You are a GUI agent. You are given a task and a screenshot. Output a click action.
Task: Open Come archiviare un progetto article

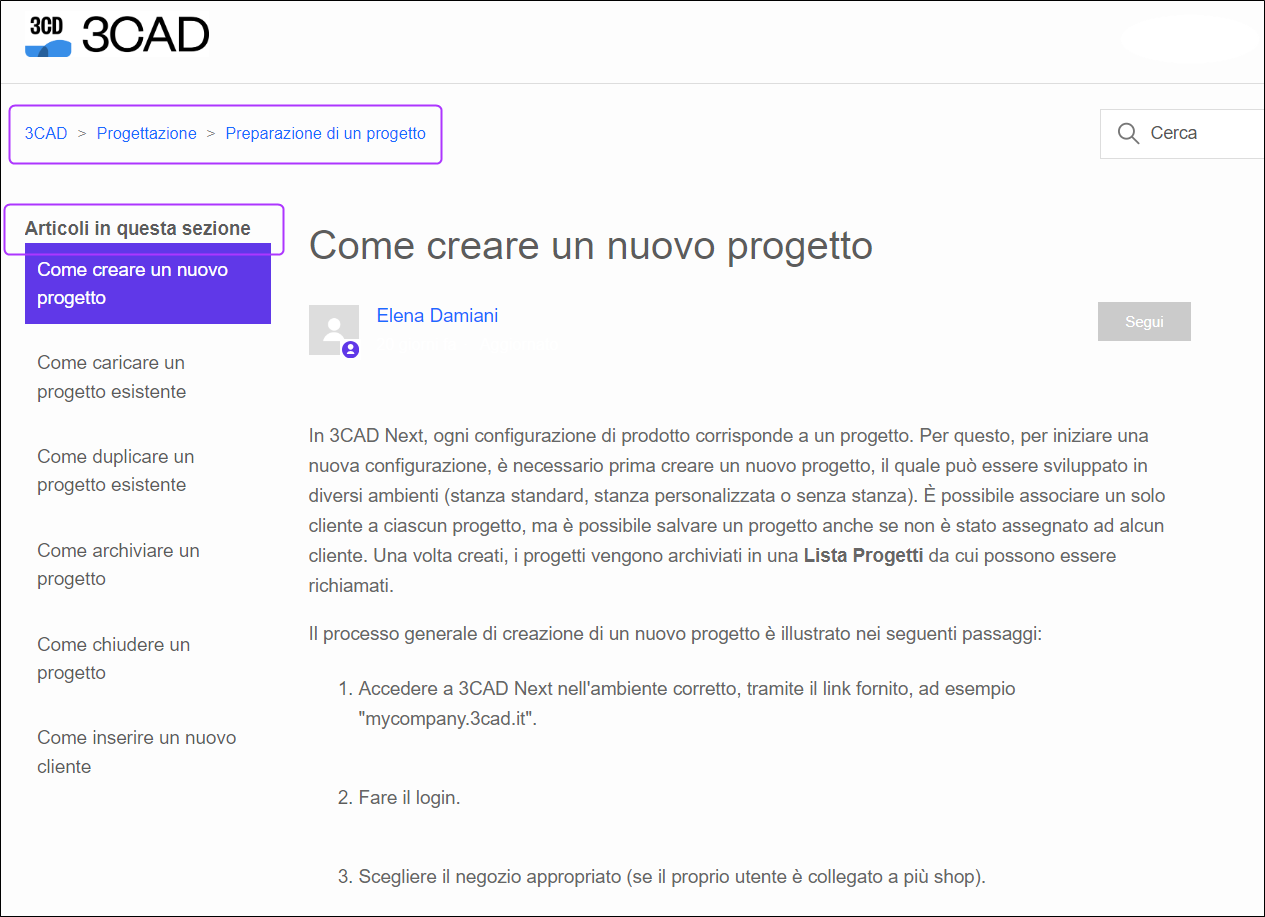pyautogui.click(x=118, y=565)
